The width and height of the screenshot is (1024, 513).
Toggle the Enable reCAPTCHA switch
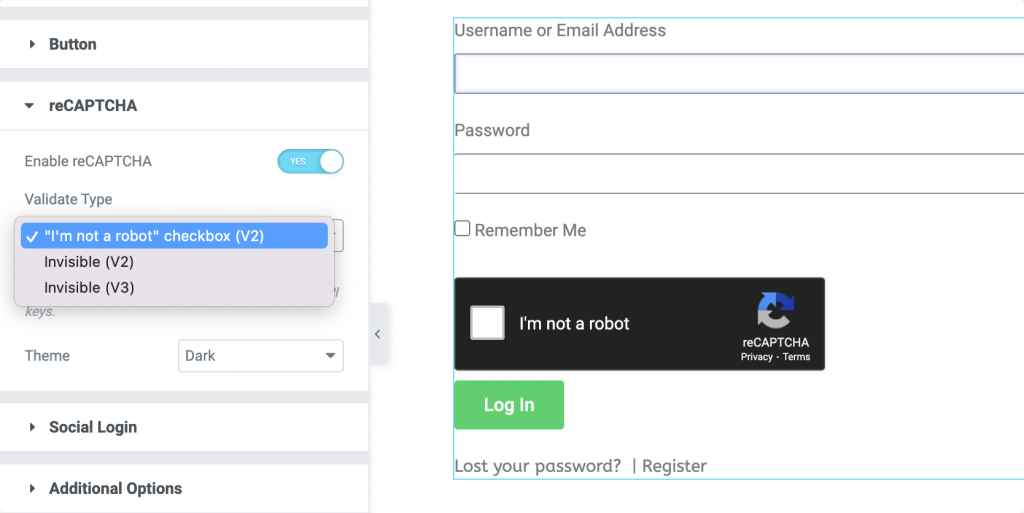point(310,161)
